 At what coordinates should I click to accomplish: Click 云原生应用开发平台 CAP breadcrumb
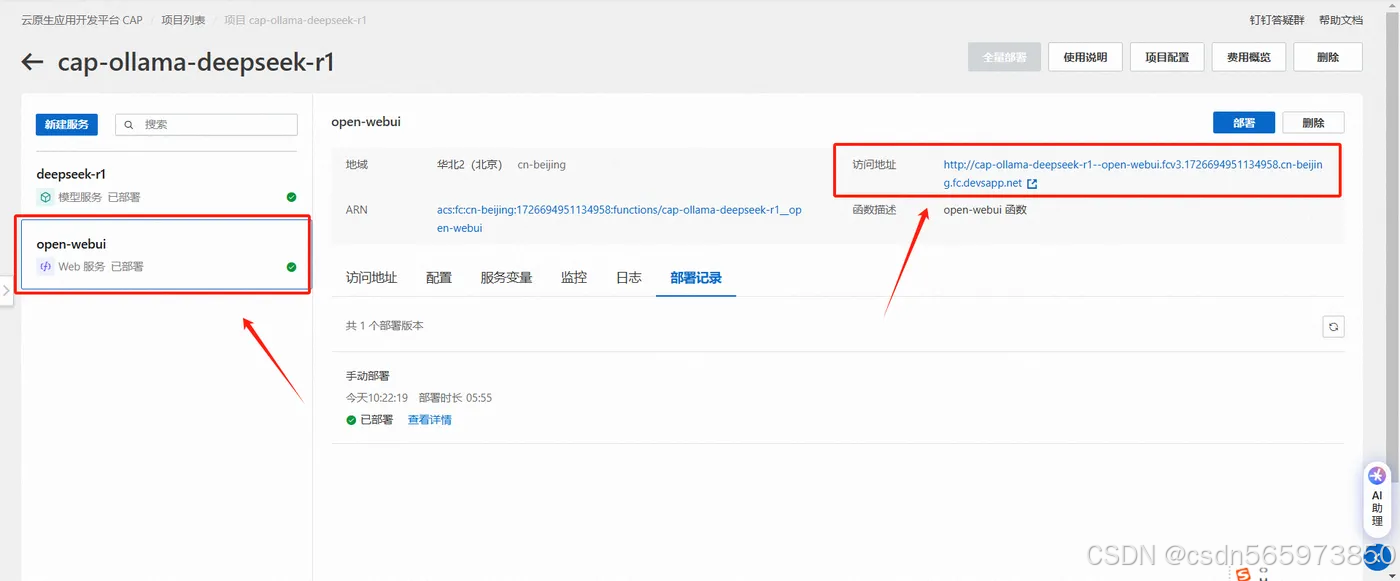[82, 20]
